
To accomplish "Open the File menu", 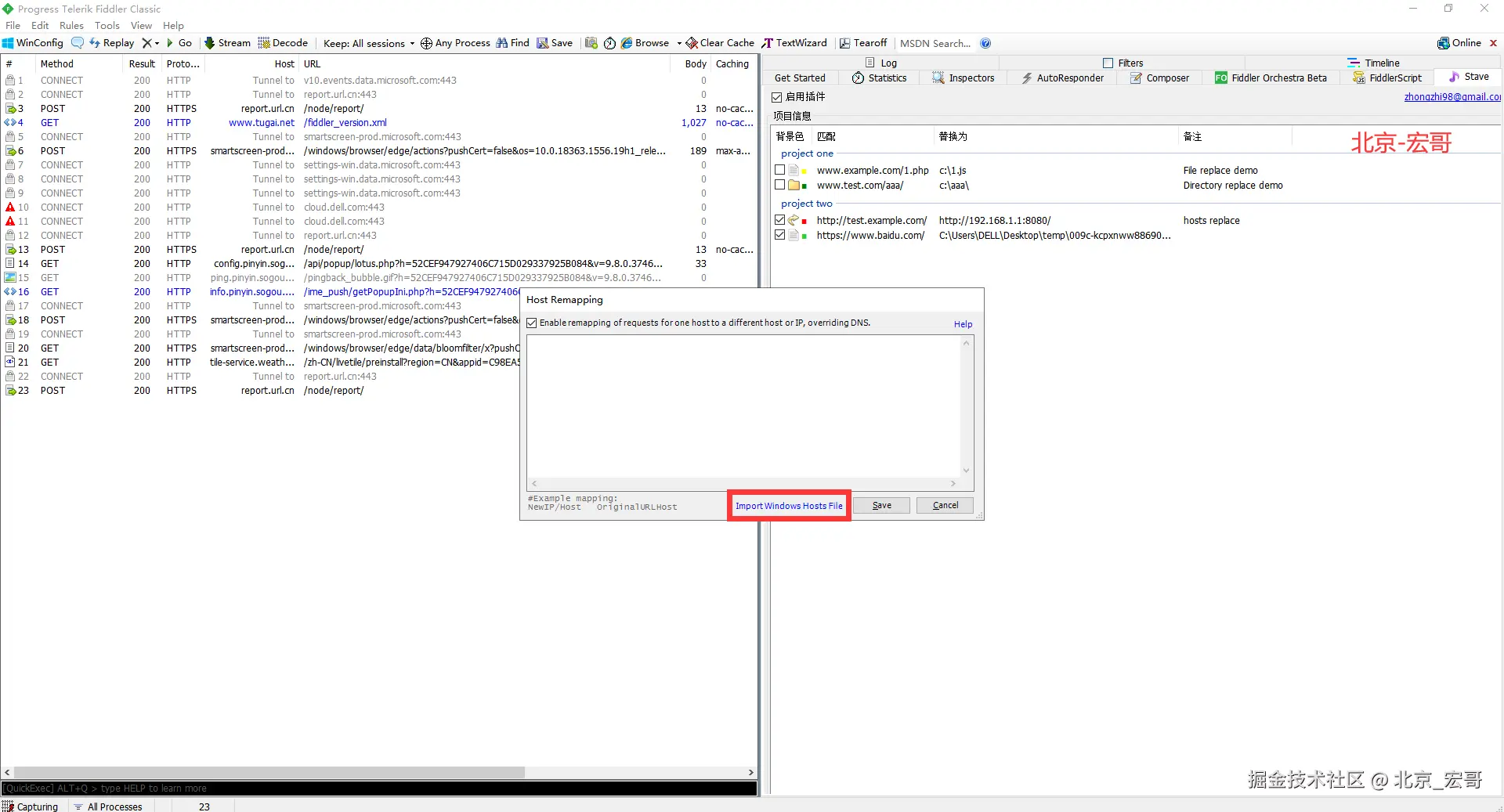I will (x=13, y=26).
